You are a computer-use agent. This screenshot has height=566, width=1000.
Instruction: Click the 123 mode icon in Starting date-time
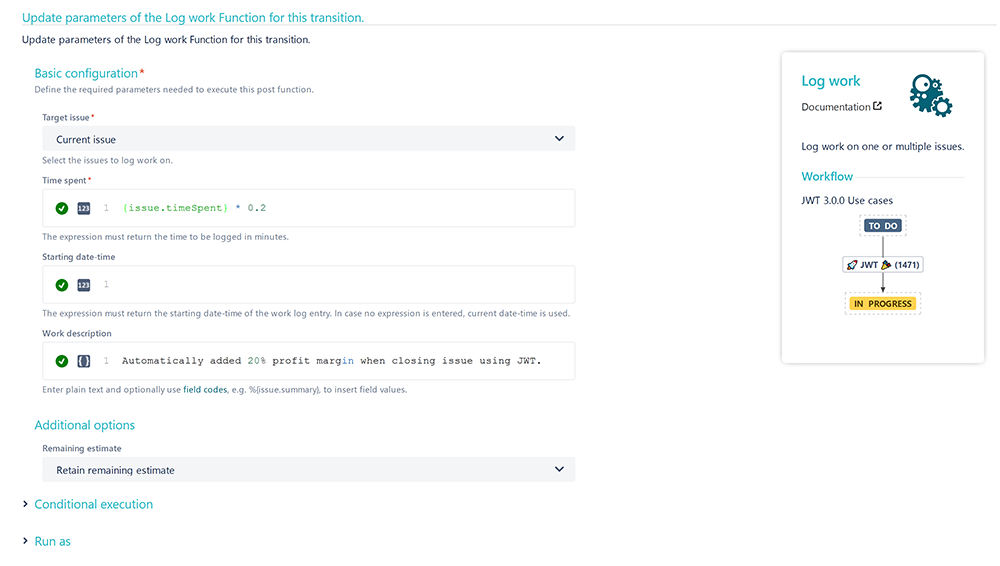[x=84, y=285]
